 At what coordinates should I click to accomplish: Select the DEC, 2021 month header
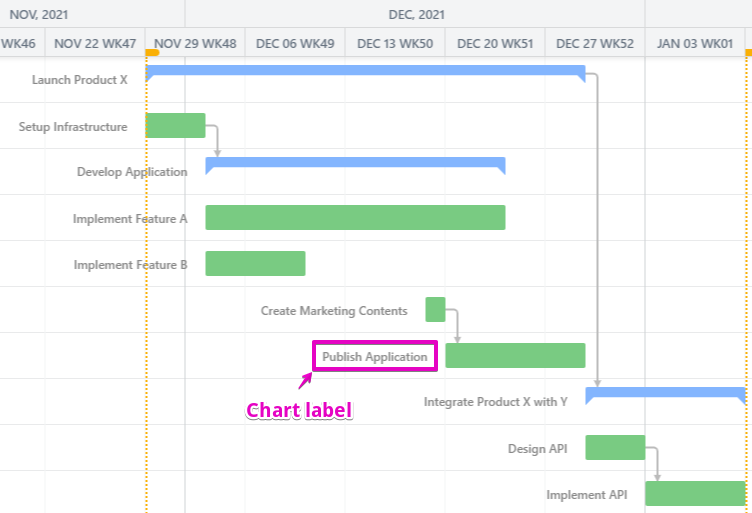click(x=417, y=14)
